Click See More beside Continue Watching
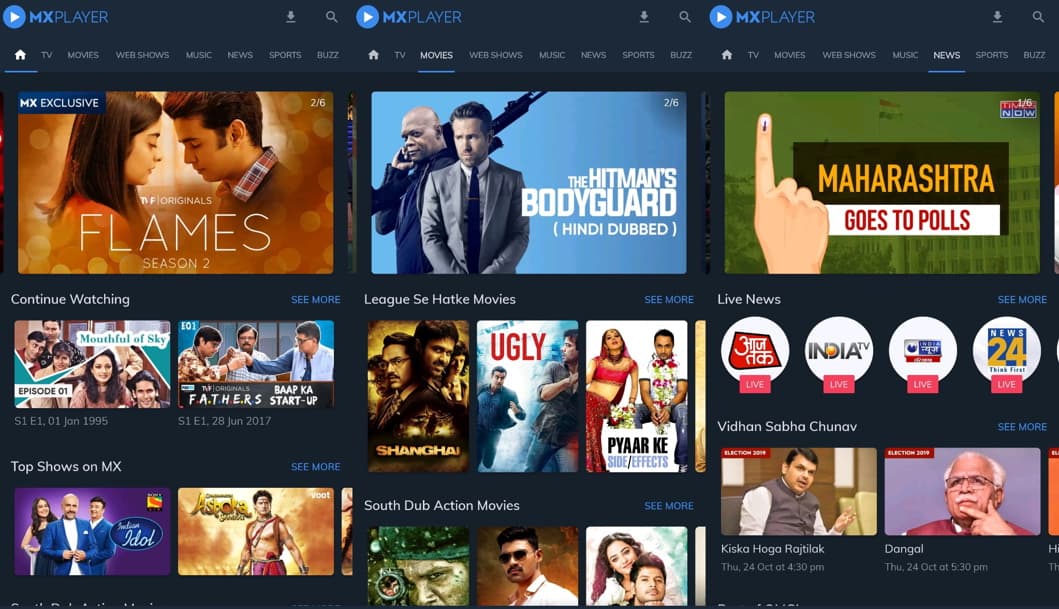Viewport: 1059px width, 609px height. [315, 299]
